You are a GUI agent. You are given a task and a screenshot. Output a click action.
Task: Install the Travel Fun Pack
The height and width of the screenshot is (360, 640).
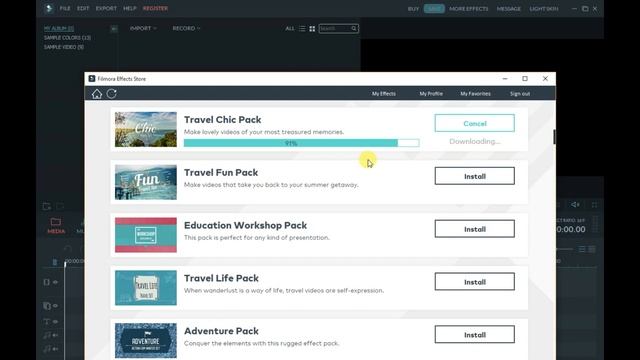[x=475, y=176]
